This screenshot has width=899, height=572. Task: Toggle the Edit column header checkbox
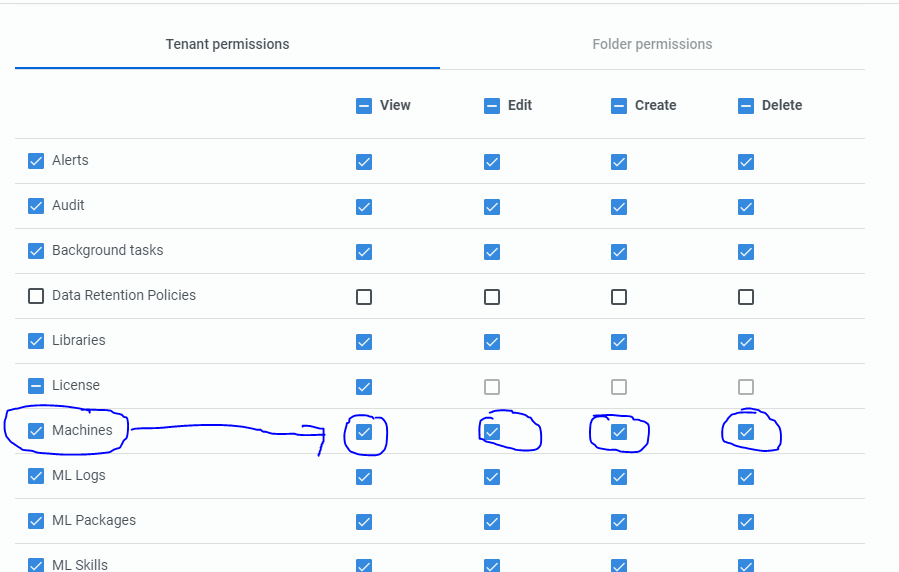coord(492,106)
